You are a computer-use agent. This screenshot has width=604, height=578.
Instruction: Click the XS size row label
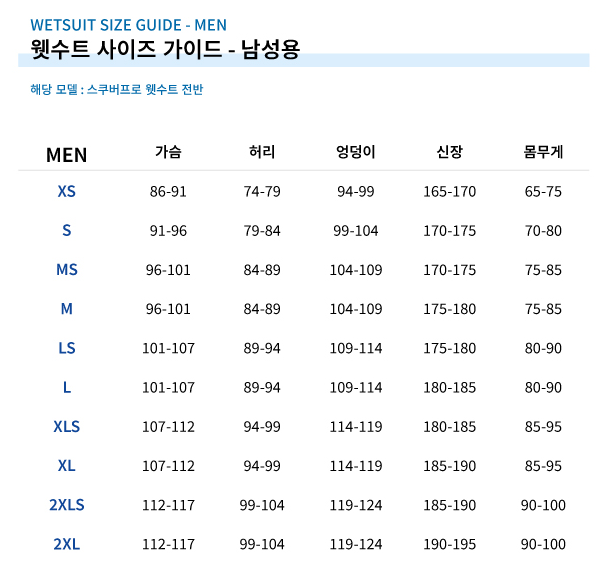pos(66,191)
